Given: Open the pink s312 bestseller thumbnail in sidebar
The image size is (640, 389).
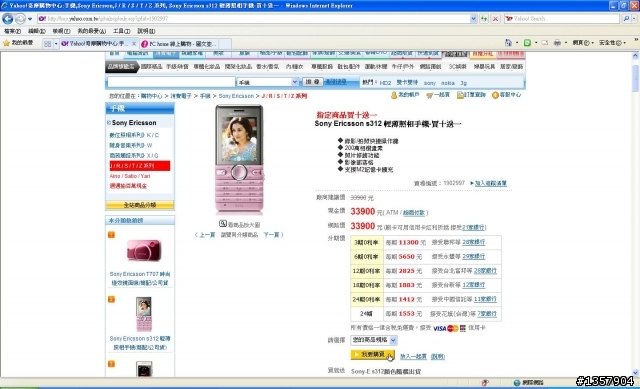Looking at the screenshot, I should [x=144, y=314].
